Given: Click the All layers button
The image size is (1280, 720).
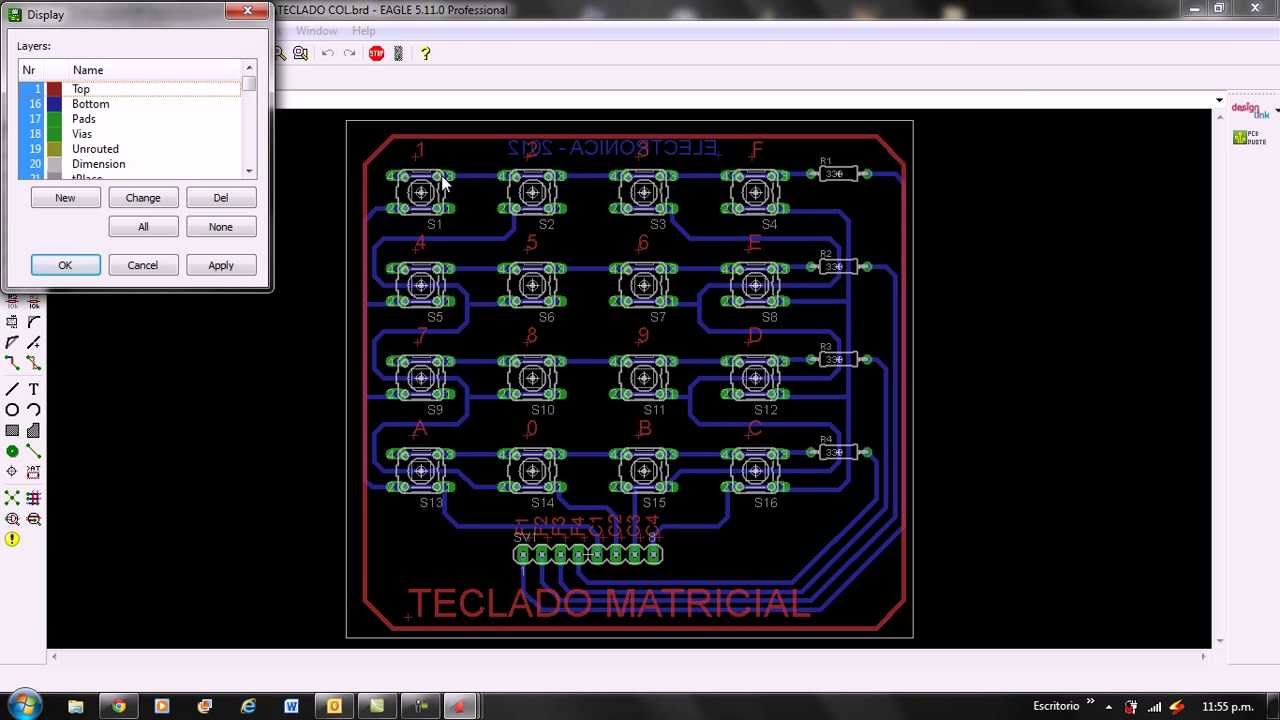Looking at the screenshot, I should pyautogui.click(x=143, y=227).
